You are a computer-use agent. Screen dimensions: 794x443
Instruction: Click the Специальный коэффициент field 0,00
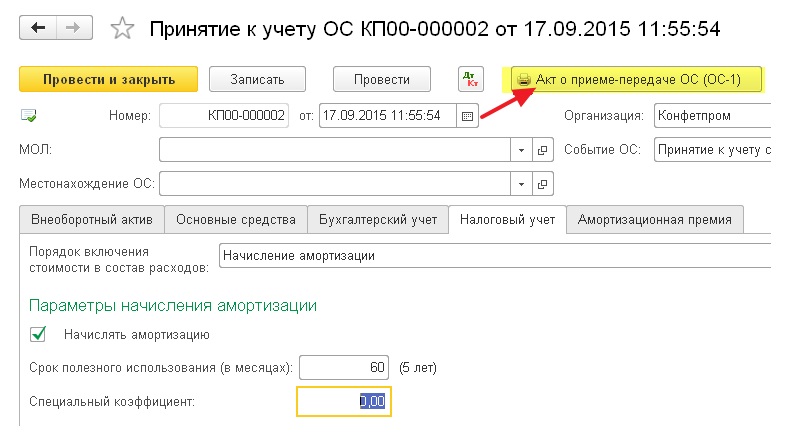point(344,401)
